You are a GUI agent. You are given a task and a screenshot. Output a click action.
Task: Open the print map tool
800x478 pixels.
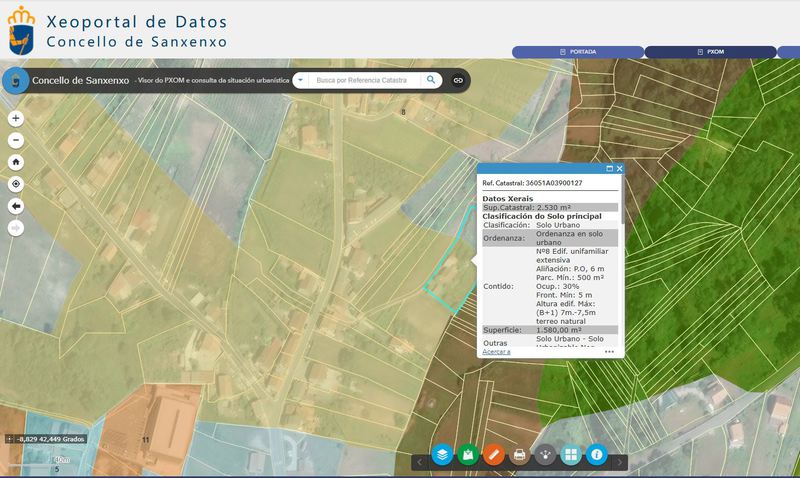(x=519, y=455)
